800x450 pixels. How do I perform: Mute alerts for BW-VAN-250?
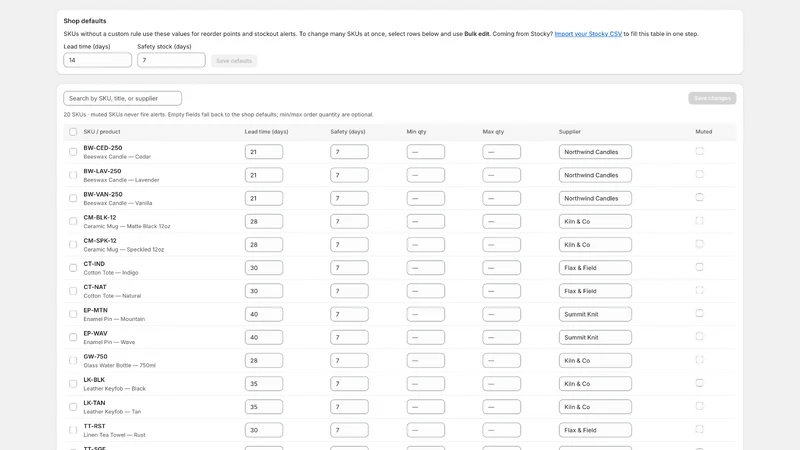[x=699, y=197]
